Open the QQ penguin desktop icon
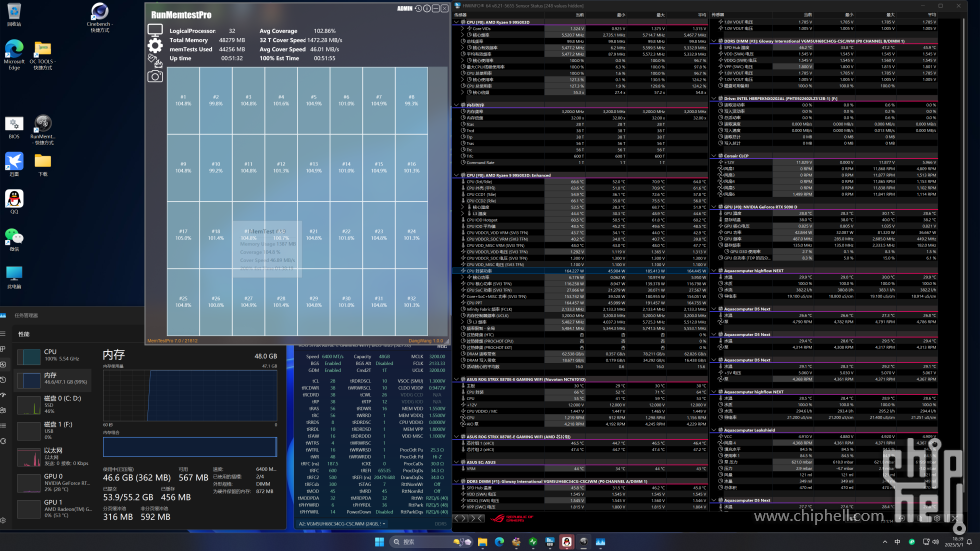Image resolution: width=980 pixels, height=551 pixels. [x=14, y=202]
